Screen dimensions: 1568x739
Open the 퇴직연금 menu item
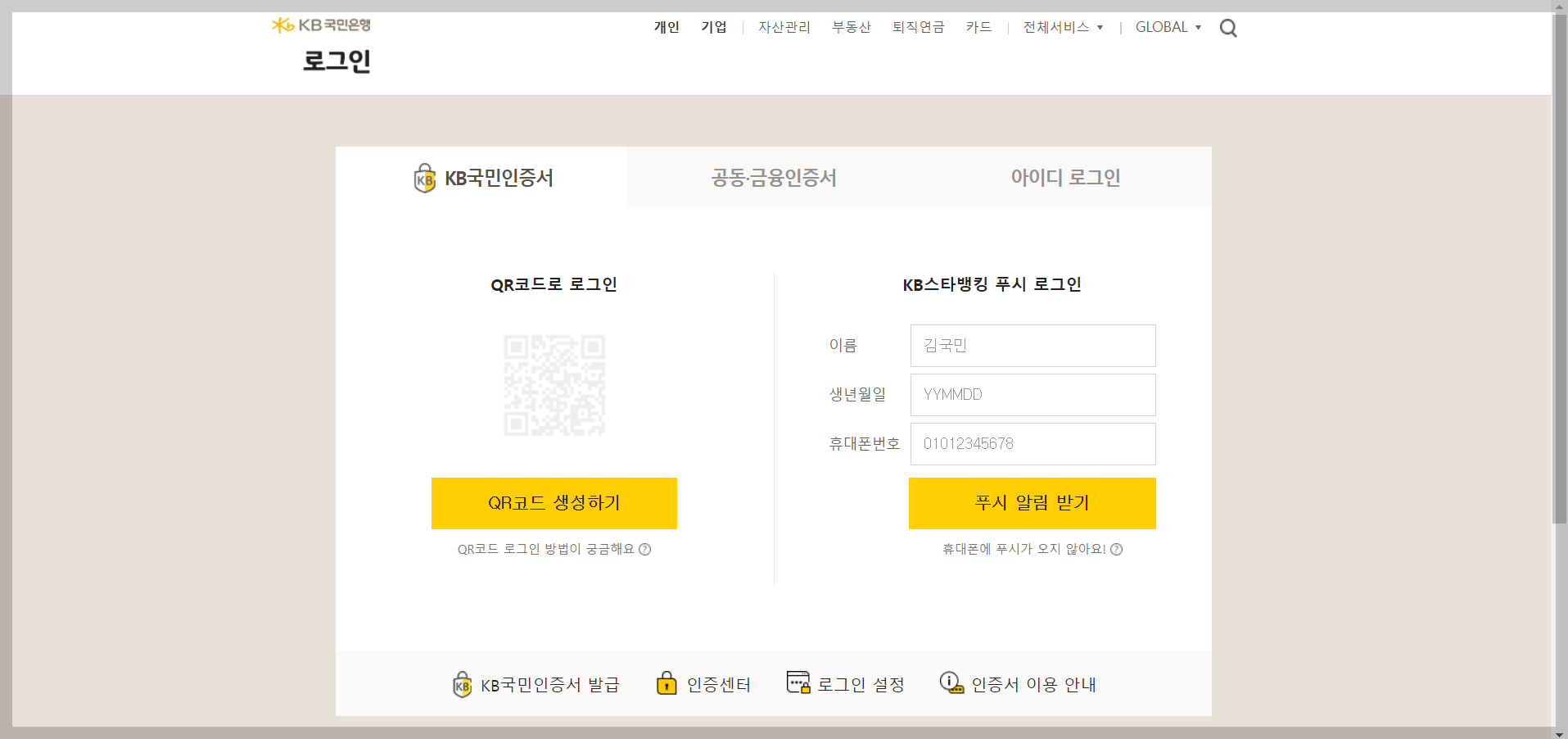pyautogui.click(x=917, y=27)
